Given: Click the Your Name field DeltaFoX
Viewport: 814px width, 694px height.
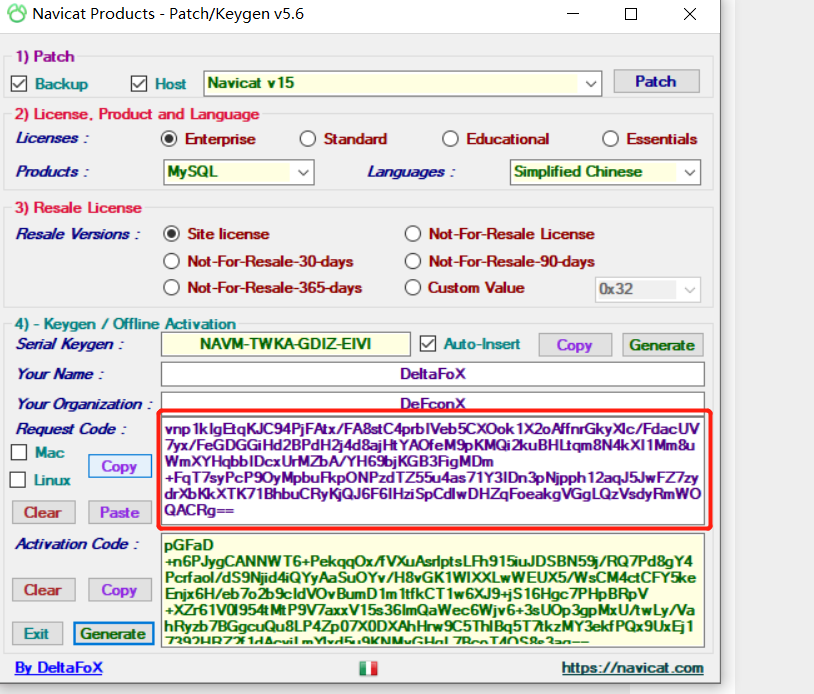Looking at the screenshot, I should (x=432, y=374).
